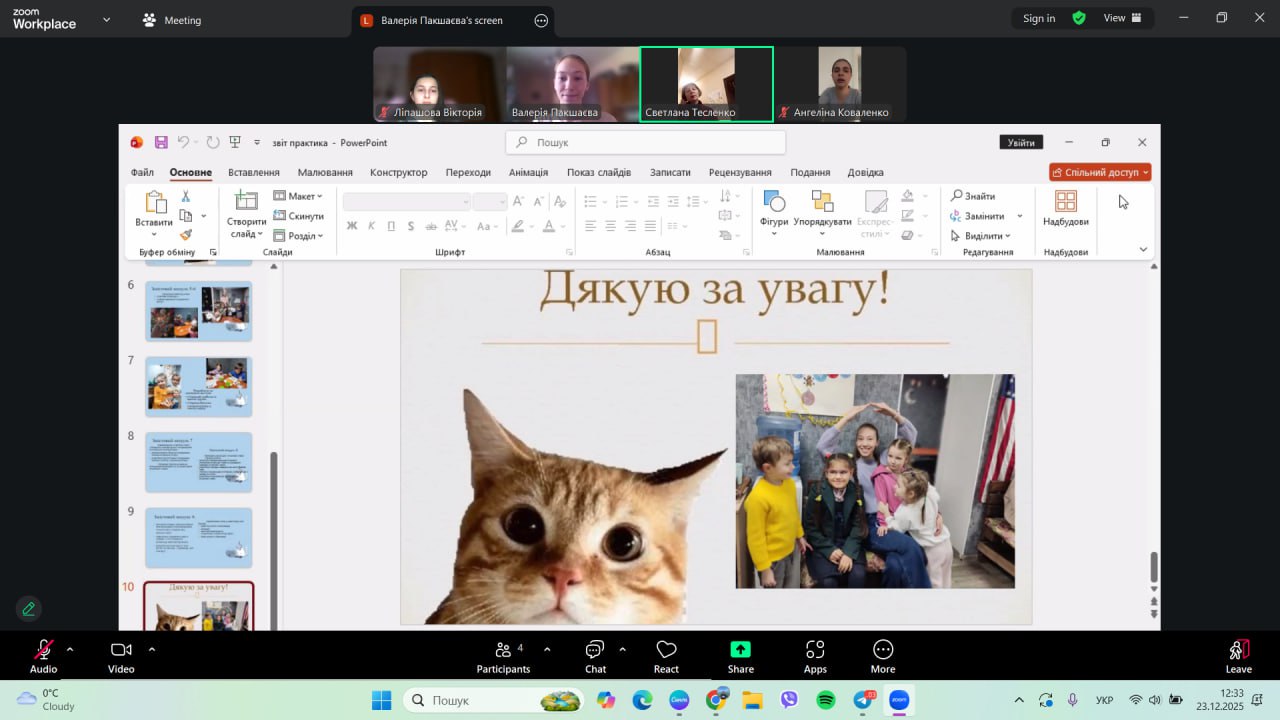
Task: Collapse the PowerPoint ribbon with the chevron
Action: [x=1143, y=249]
